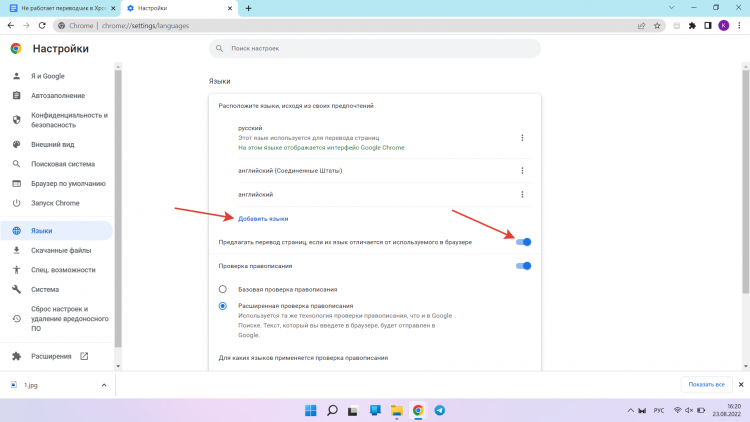Click the Telegram icon in the taskbar

point(439,410)
